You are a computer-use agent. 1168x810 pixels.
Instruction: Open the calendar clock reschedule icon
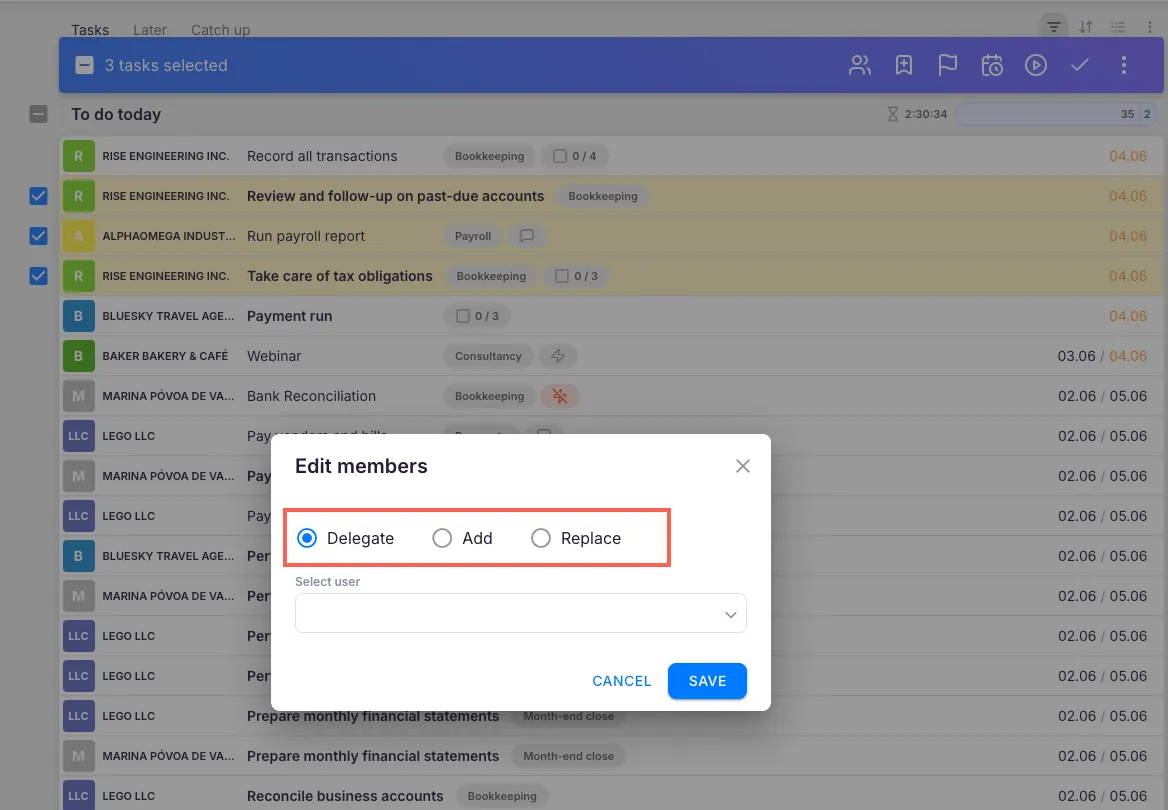(x=991, y=65)
